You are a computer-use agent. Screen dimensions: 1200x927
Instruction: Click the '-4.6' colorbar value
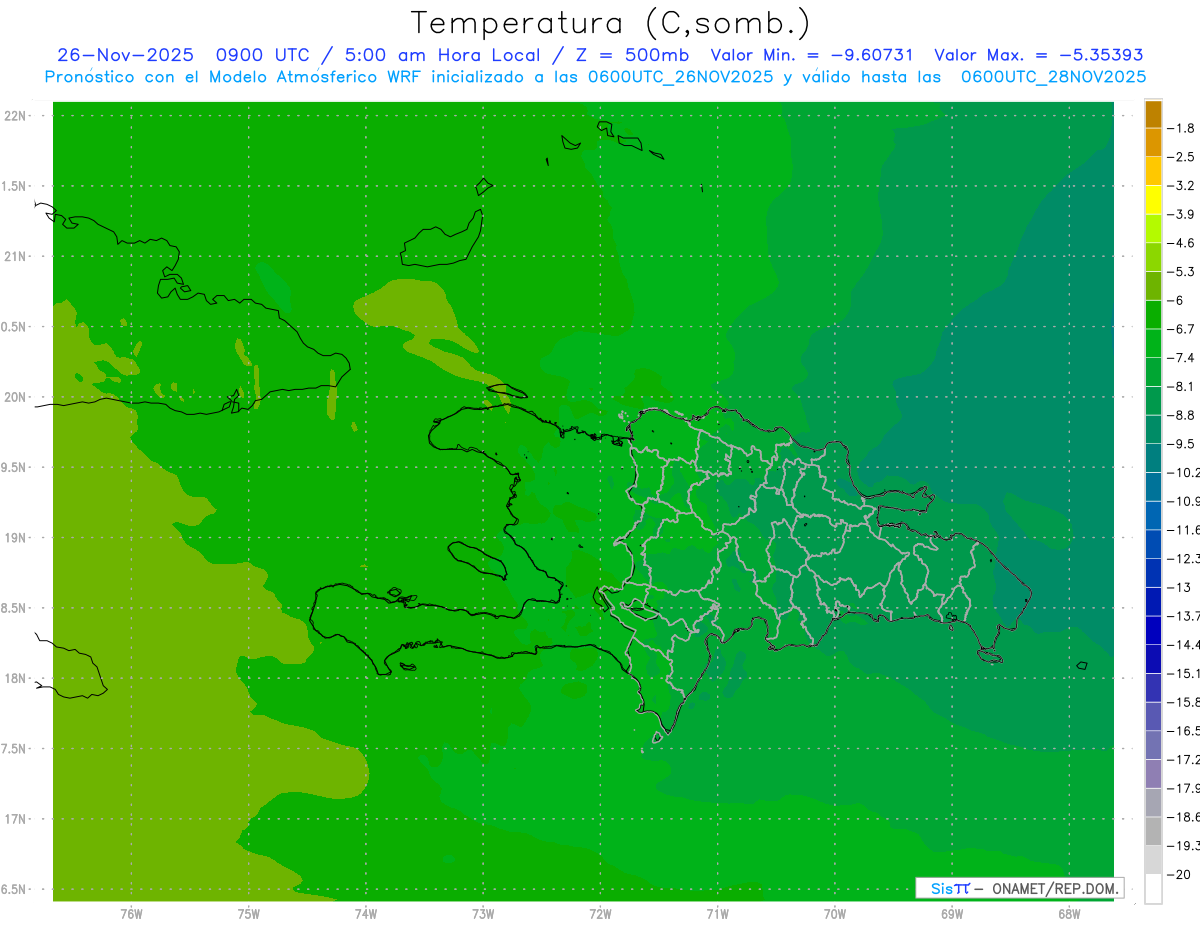coord(1183,243)
